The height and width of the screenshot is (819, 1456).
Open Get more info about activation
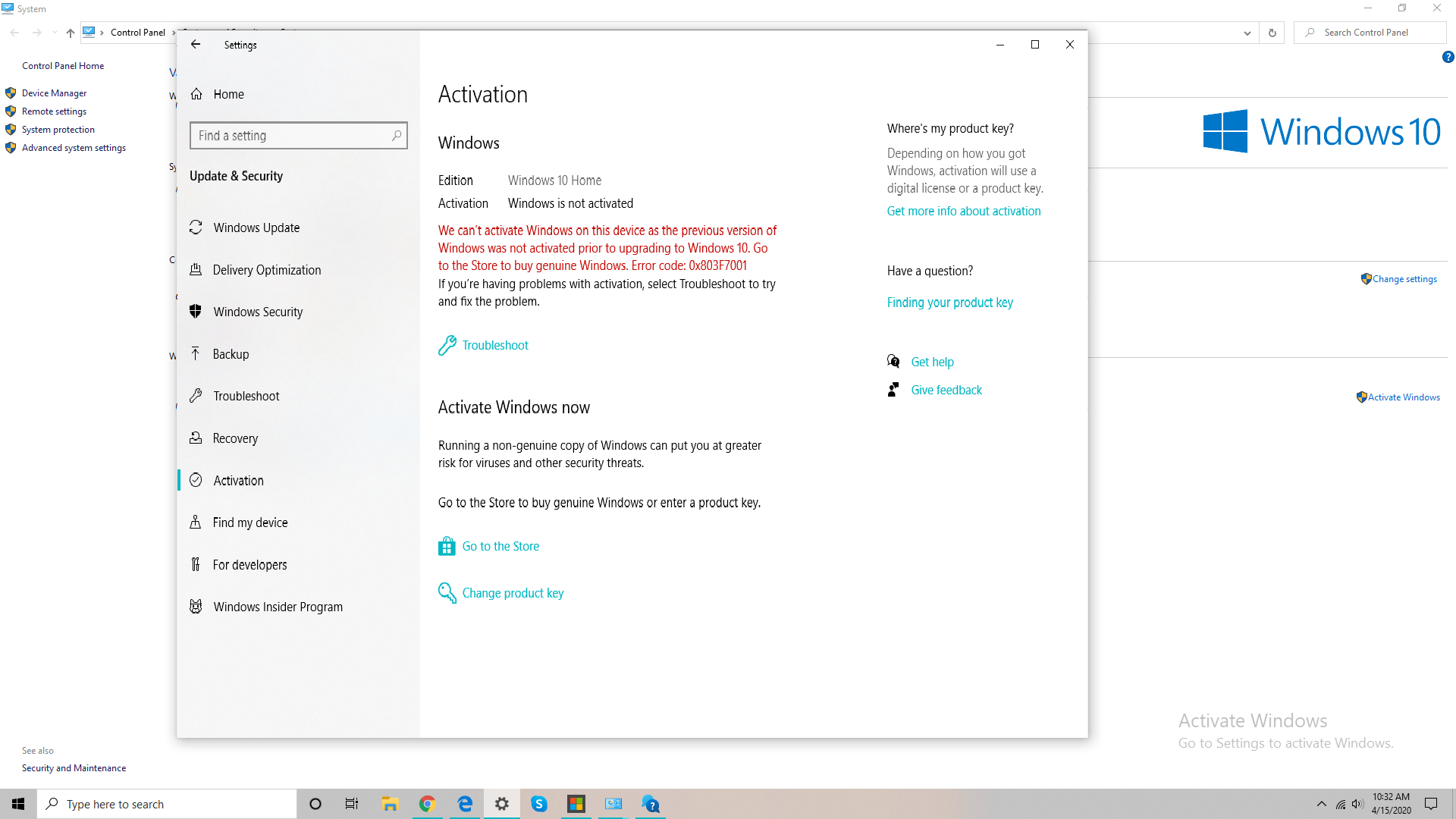(964, 211)
